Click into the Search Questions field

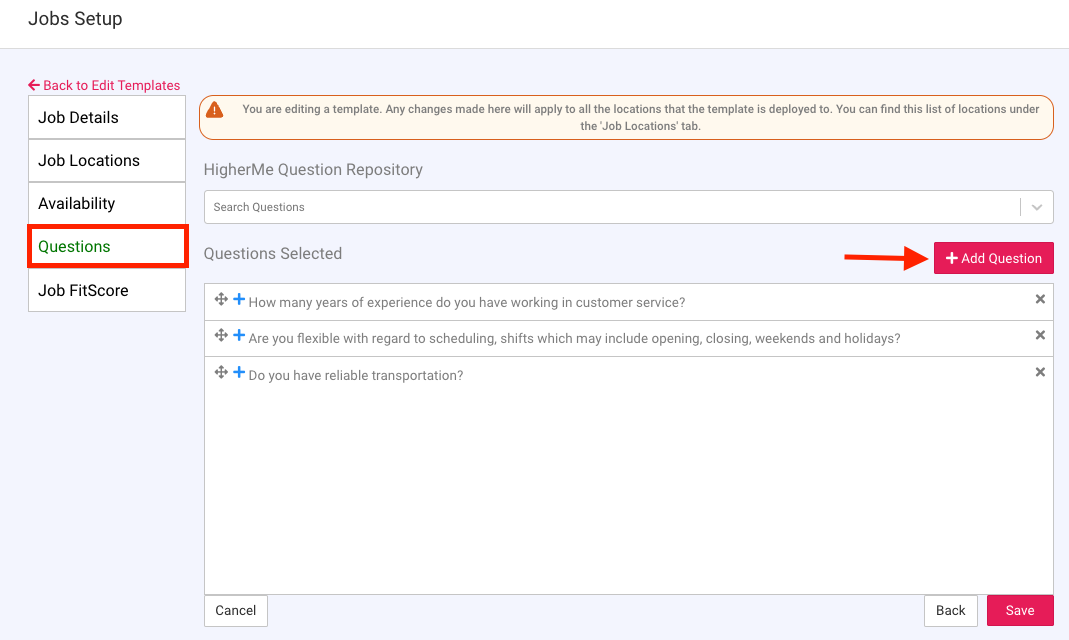tap(610, 207)
